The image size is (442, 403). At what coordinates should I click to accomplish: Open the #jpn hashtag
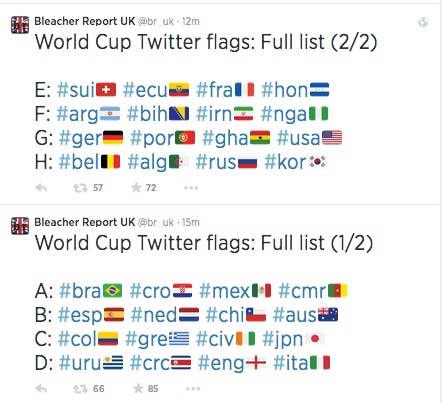click(x=283, y=339)
